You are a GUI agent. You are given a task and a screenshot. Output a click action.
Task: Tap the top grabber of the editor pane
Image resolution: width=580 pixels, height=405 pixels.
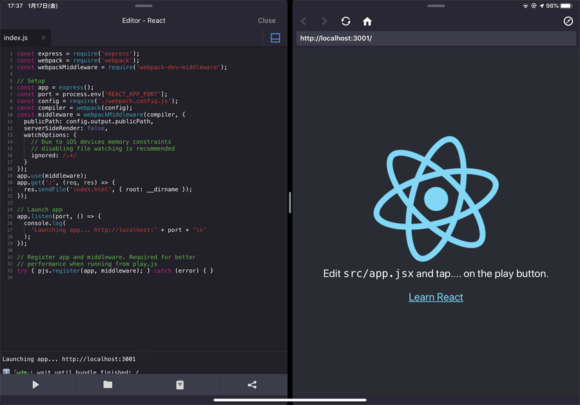(144, 6)
